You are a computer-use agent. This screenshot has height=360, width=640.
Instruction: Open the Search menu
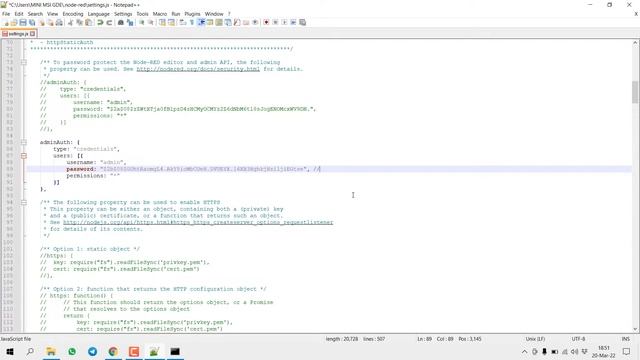point(35,14)
